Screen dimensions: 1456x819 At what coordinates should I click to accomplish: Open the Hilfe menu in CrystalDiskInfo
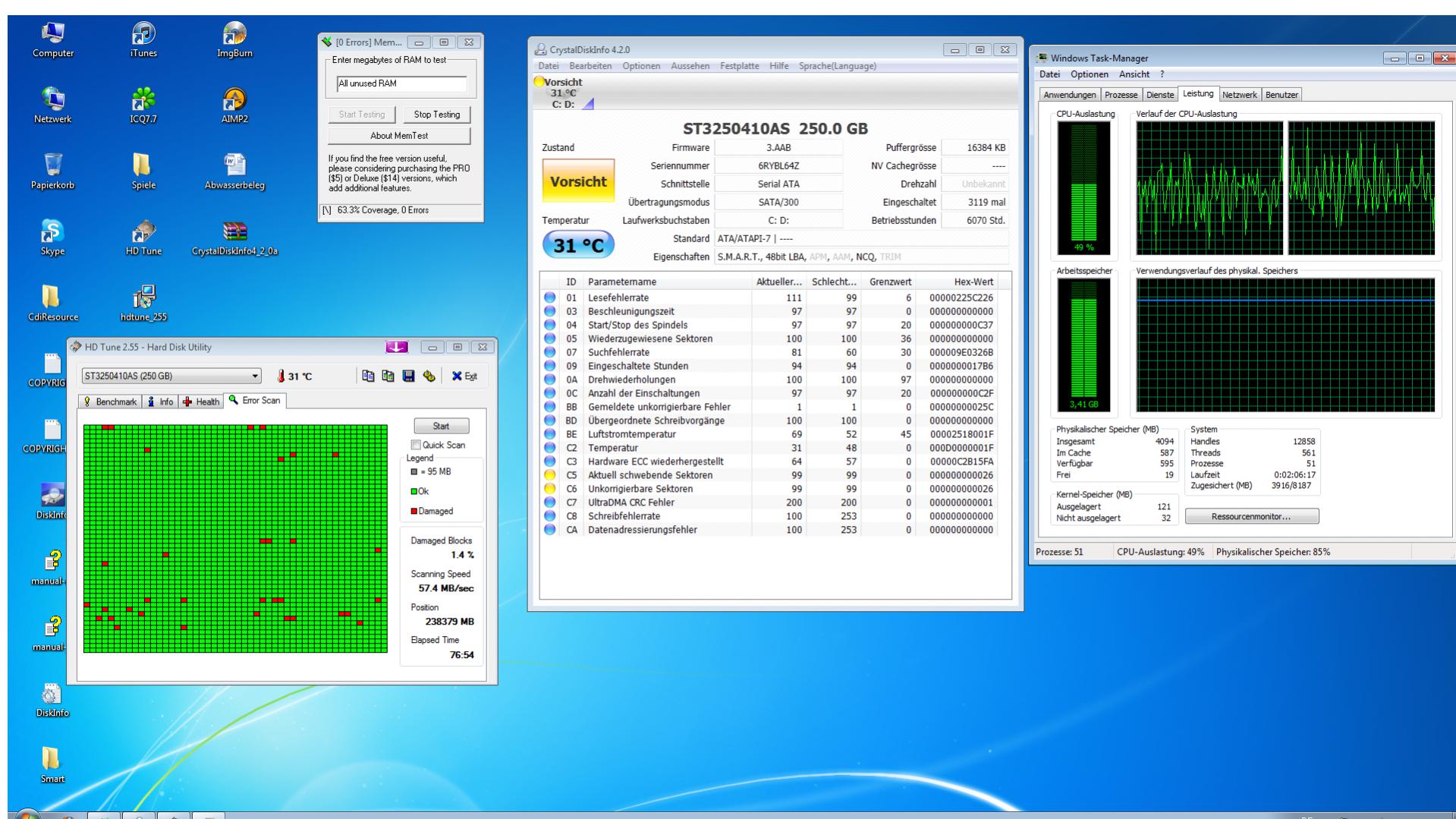(779, 66)
